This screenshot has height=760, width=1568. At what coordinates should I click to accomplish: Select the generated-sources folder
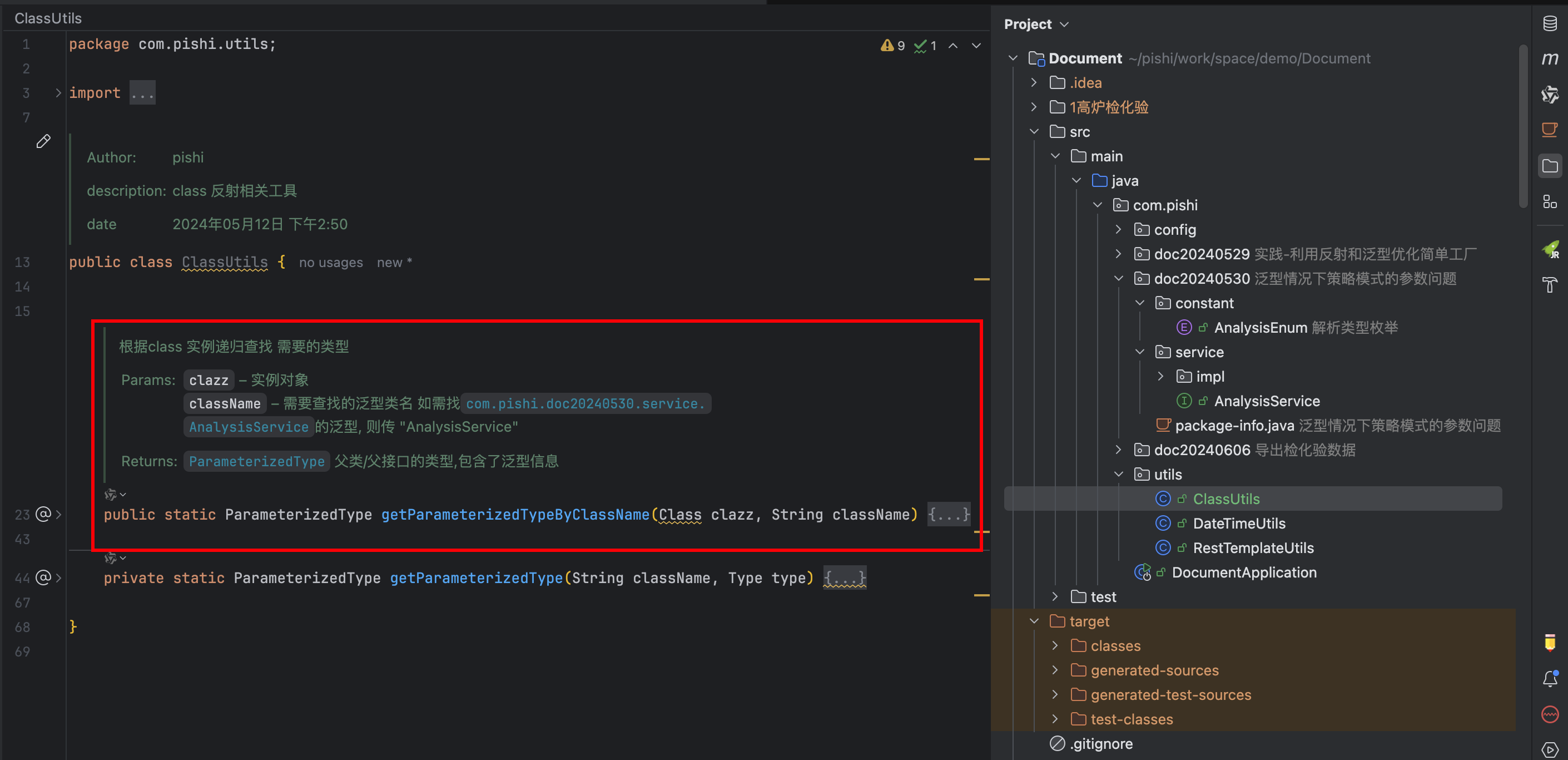point(1154,670)
